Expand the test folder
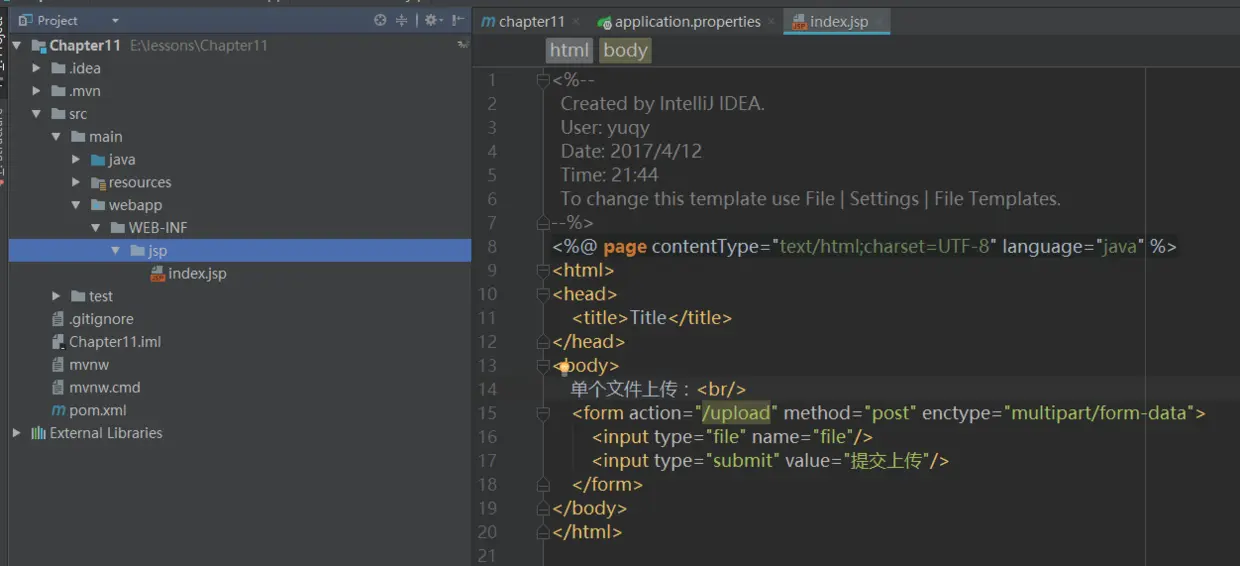 57,296
